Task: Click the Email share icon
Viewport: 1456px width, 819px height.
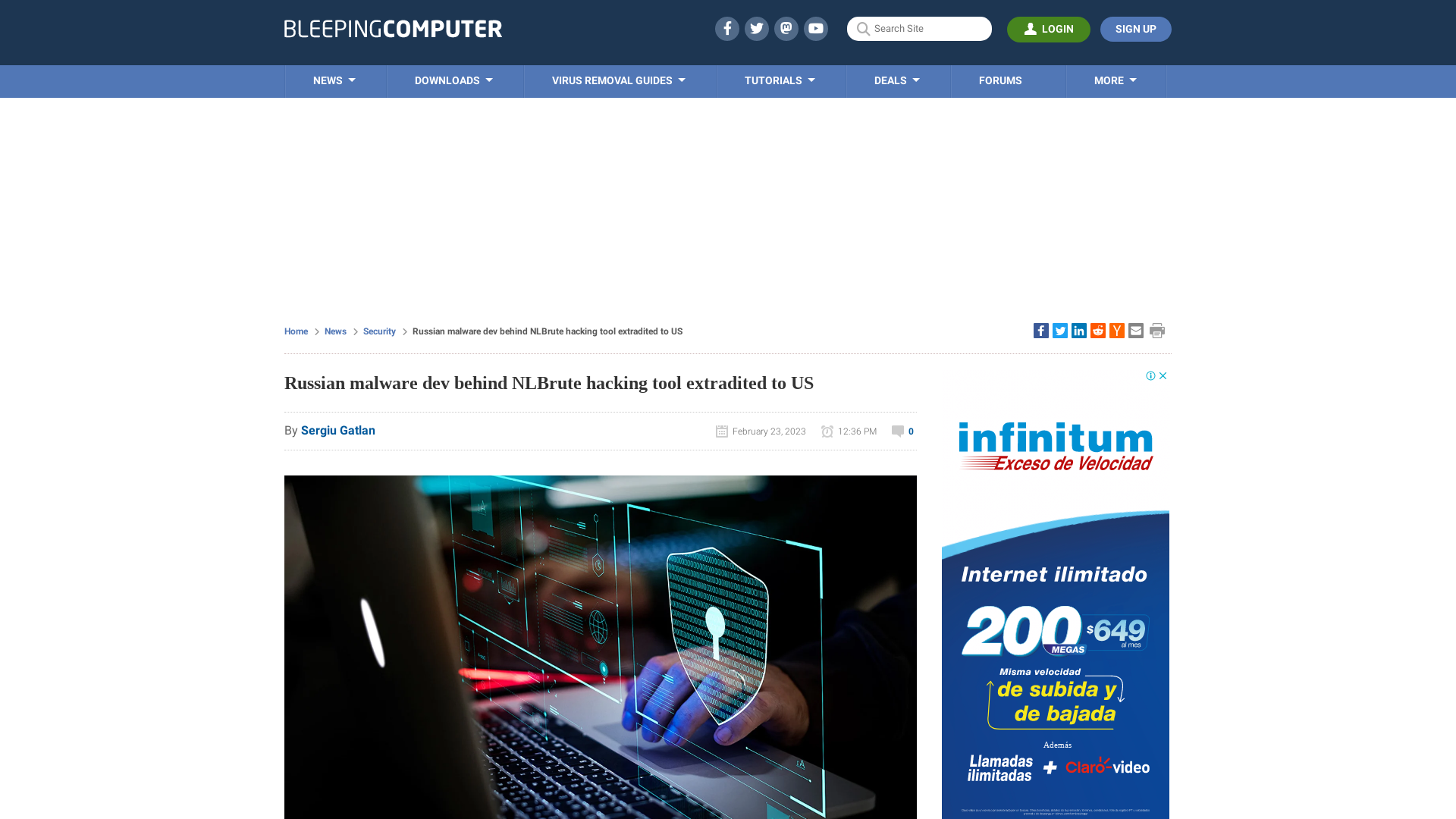Action: (x=1135, y=330)
